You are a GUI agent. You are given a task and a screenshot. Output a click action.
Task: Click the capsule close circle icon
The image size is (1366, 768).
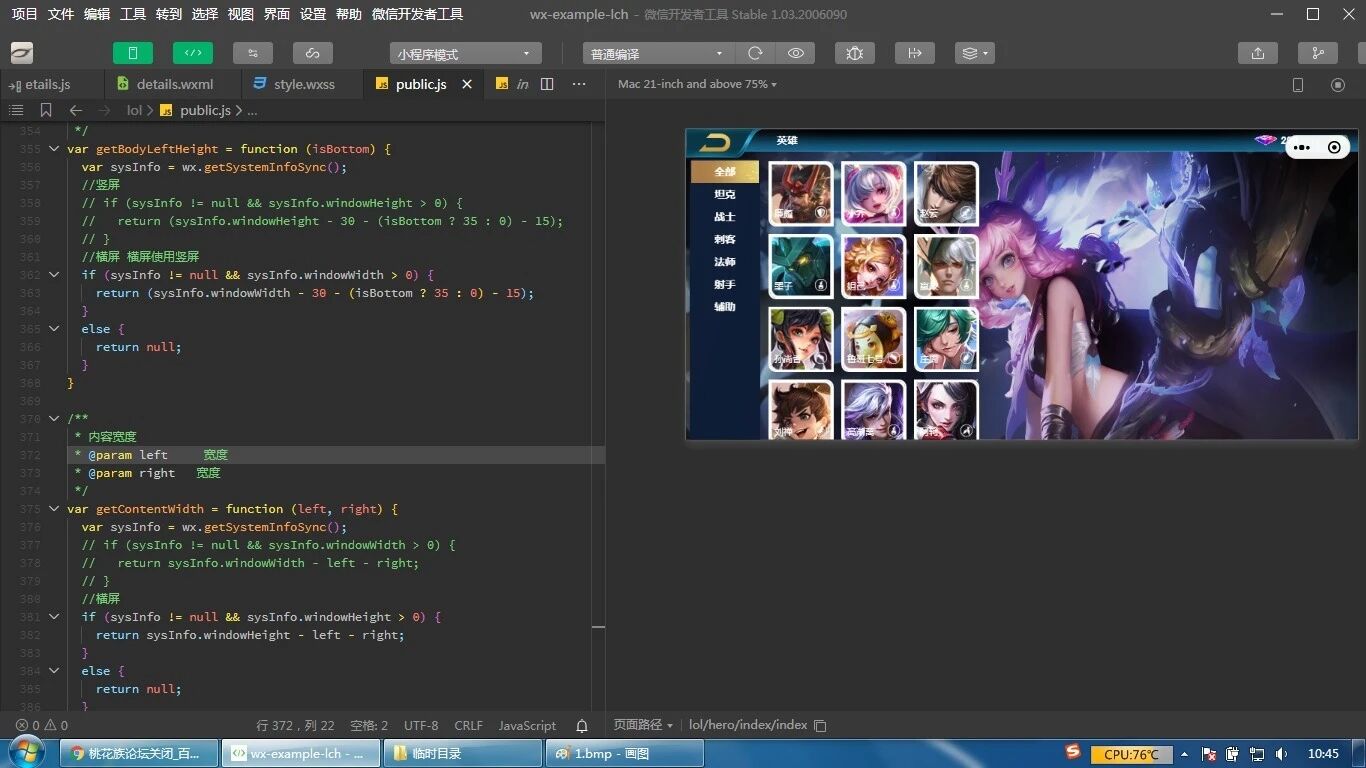point(1334,147)
